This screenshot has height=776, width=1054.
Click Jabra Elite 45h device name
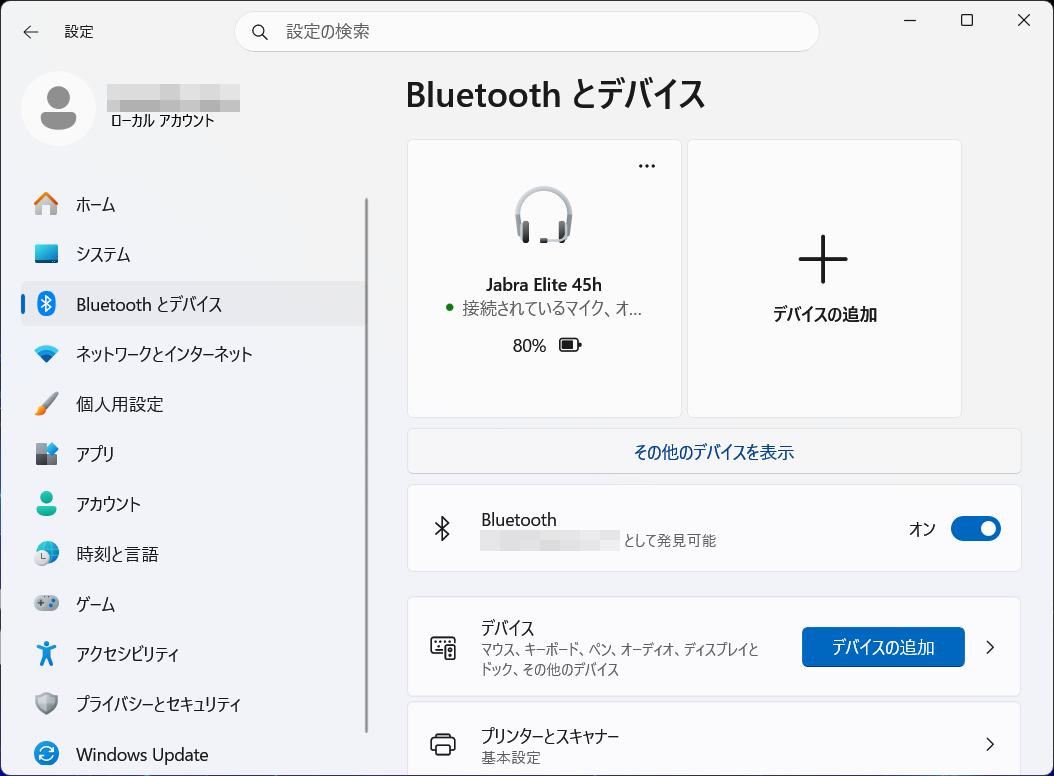(x=544, y=284)
